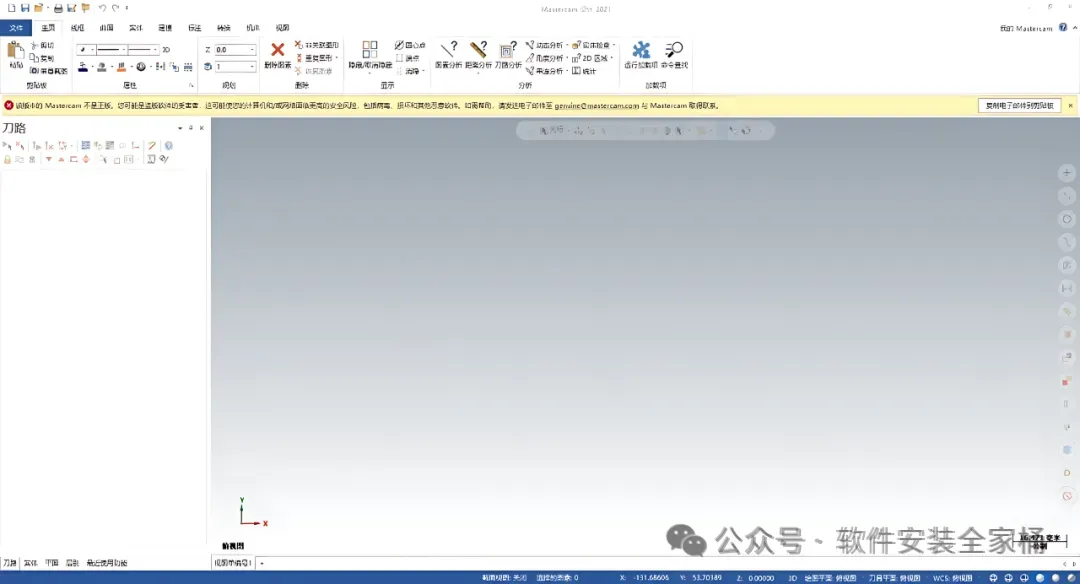The width and height of the screenshot is (1080, 584).
Task: Toggle auto-hide pin on toolpath panel
Action: [x=191, y=128]
